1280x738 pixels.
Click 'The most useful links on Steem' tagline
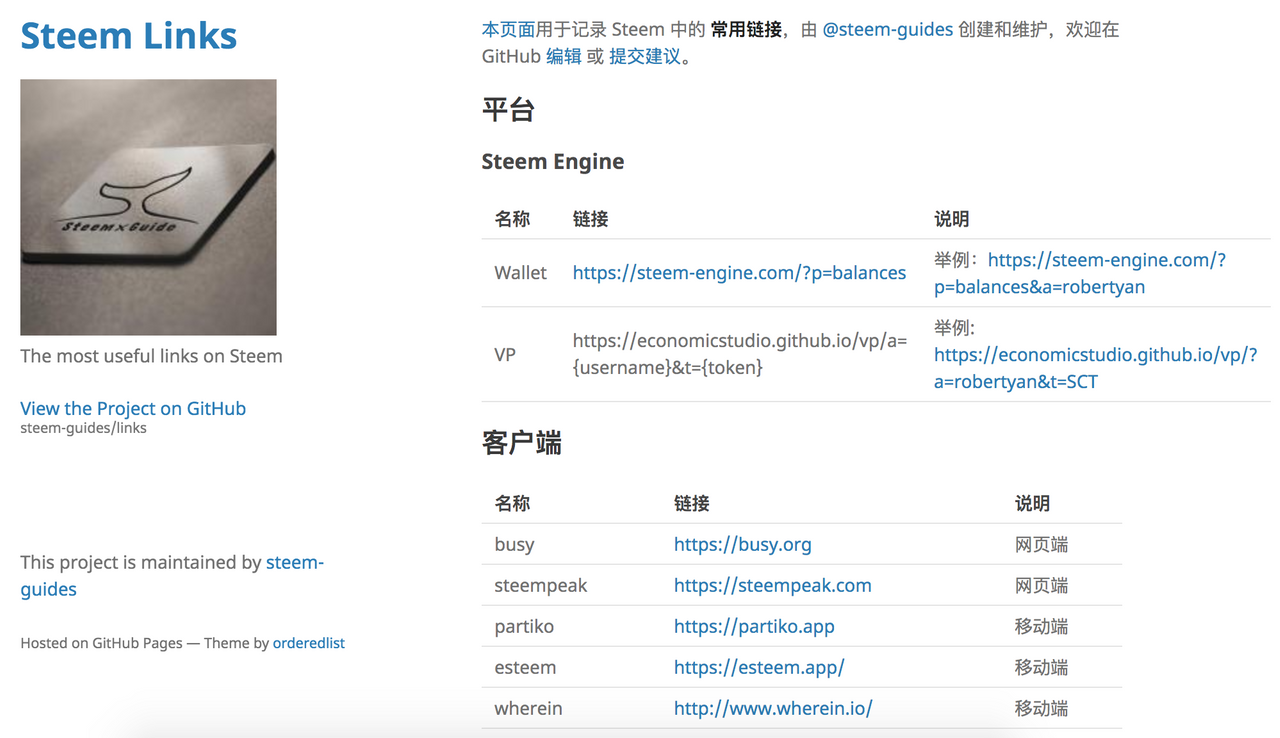click(151, 356)
